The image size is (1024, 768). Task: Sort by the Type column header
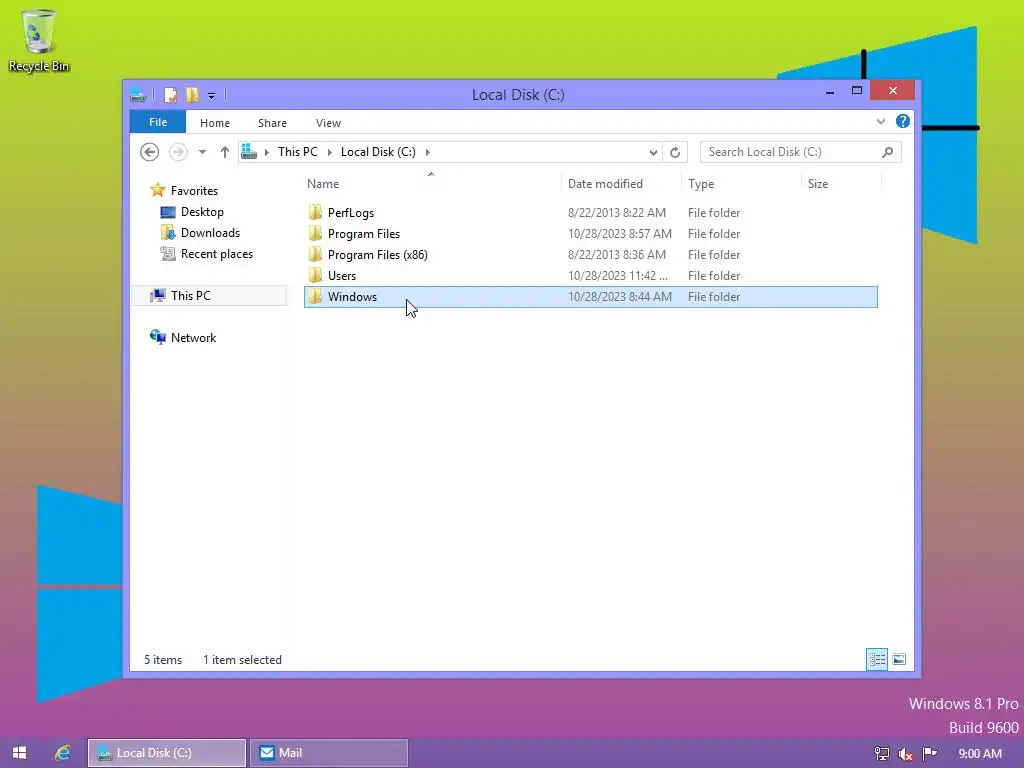point(701,184)
